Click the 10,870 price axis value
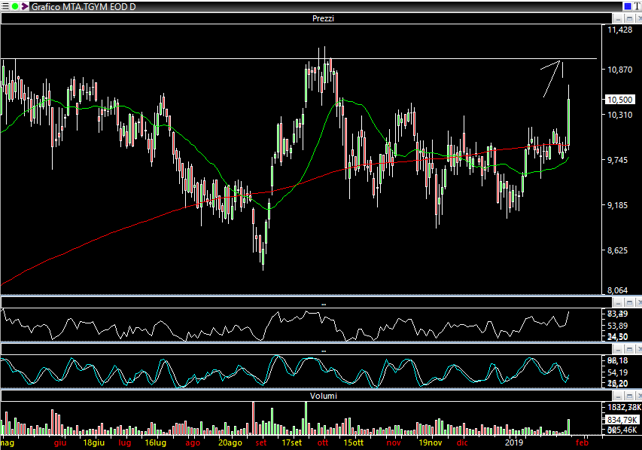The image size is (642, 450). (x=619, y=70)
